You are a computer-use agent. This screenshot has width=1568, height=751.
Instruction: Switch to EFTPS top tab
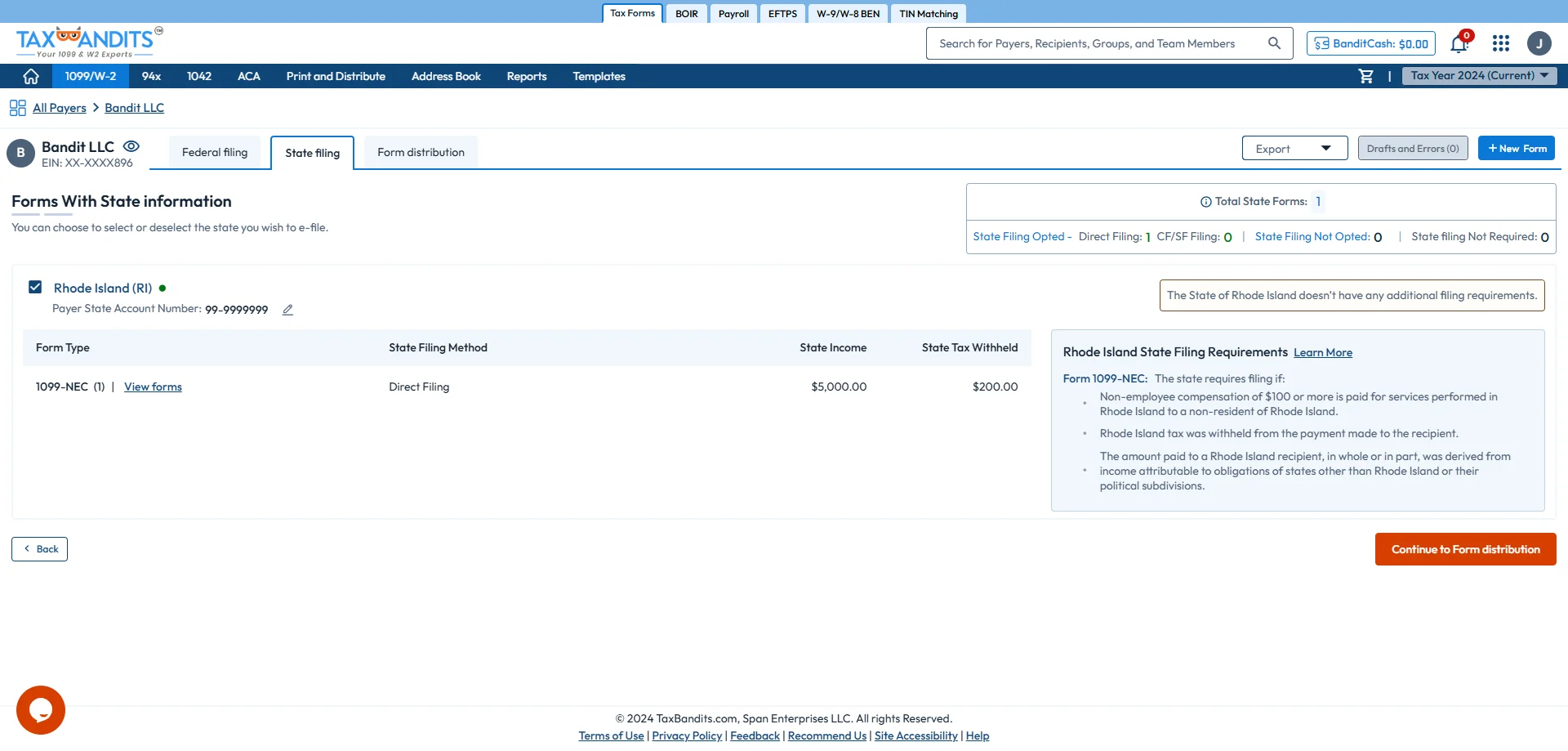(x=782, y=14)
